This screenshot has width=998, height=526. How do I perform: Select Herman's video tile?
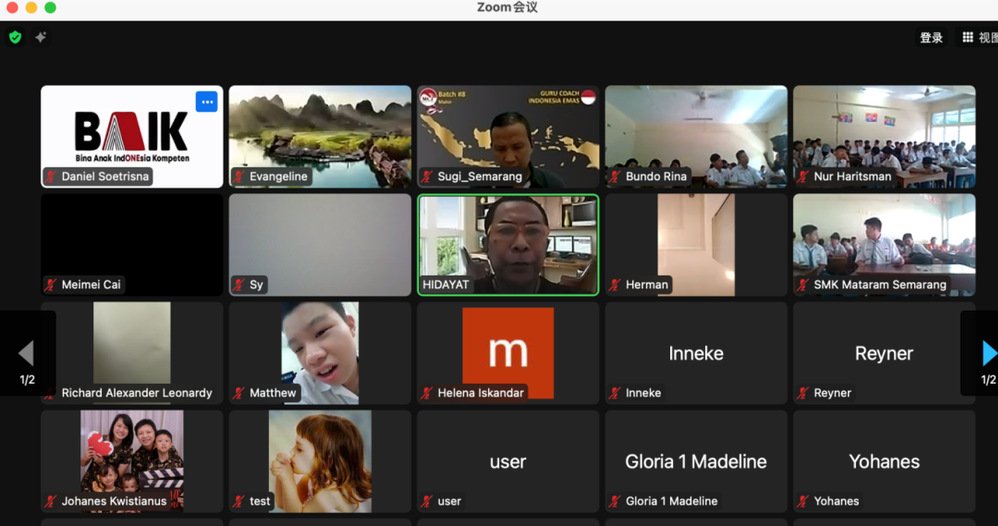[696, 245]
